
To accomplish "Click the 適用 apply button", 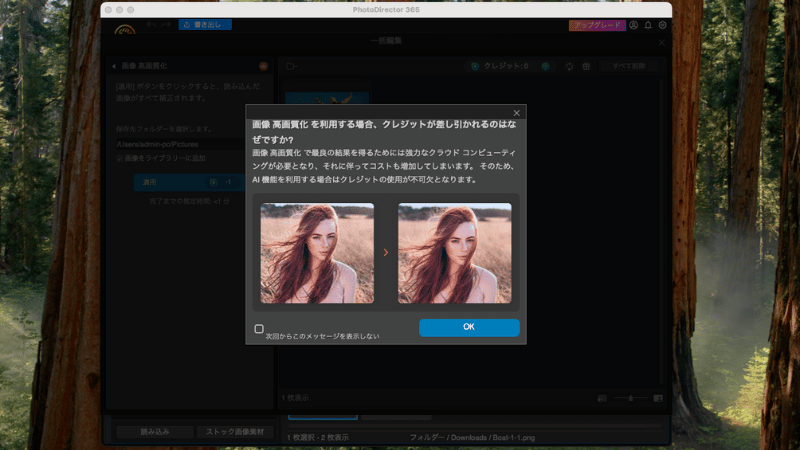I will pyautogui.click(x=189, y=182).
